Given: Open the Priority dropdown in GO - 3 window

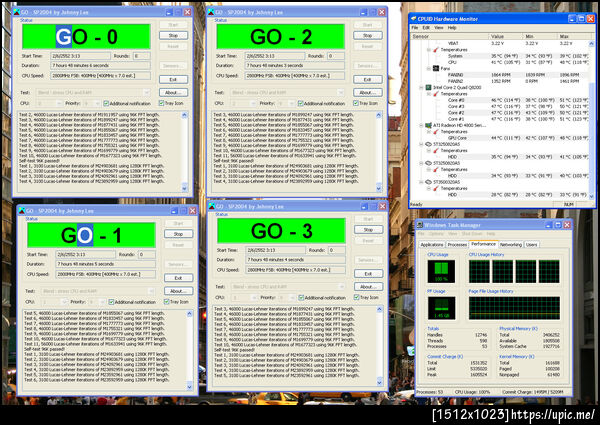Looking at the screenshot, I should [x=292, y=298].
